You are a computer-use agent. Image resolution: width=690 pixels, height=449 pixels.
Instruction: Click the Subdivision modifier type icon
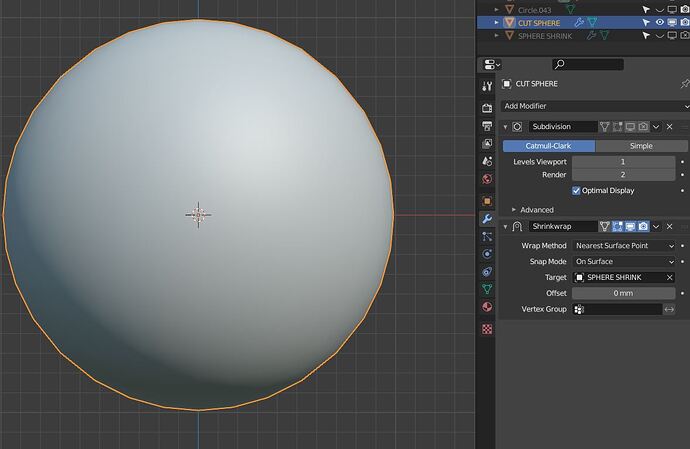point(517,127)
